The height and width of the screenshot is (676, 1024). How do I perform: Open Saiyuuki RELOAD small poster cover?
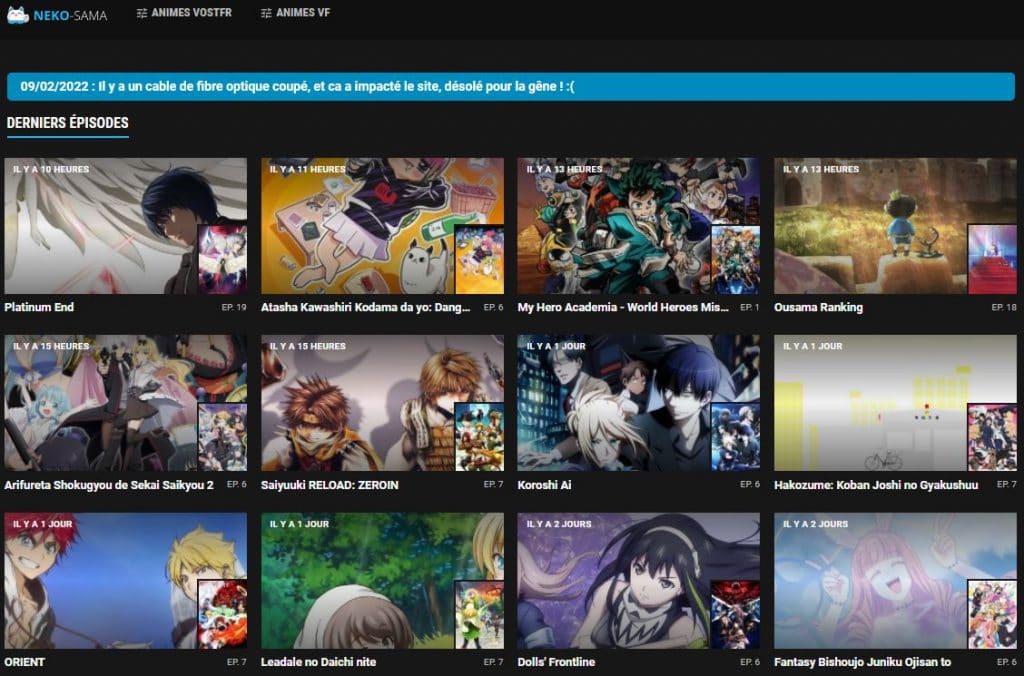(479, 437)
